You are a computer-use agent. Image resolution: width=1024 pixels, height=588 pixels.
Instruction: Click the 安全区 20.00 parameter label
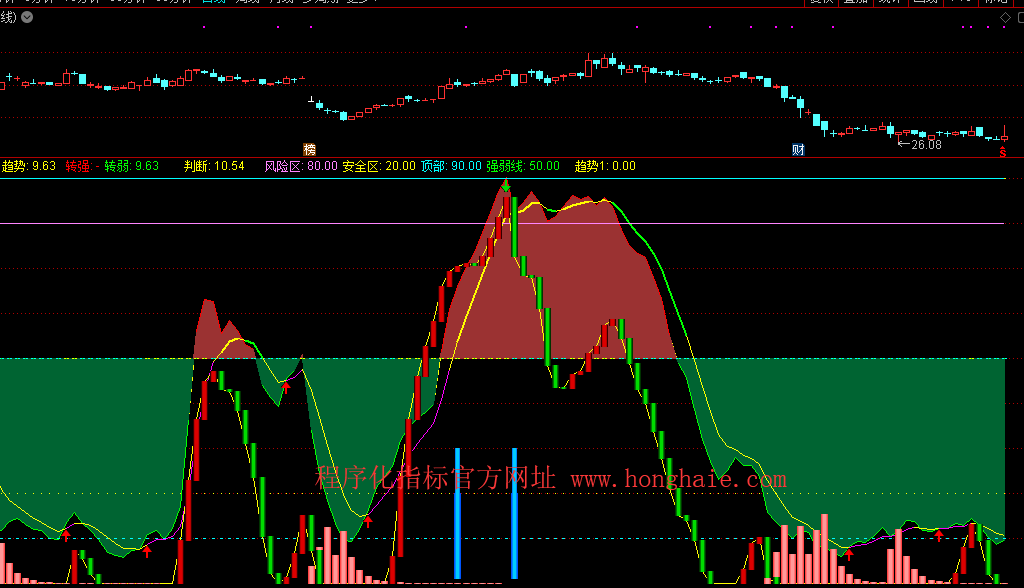tap(378, 166)
